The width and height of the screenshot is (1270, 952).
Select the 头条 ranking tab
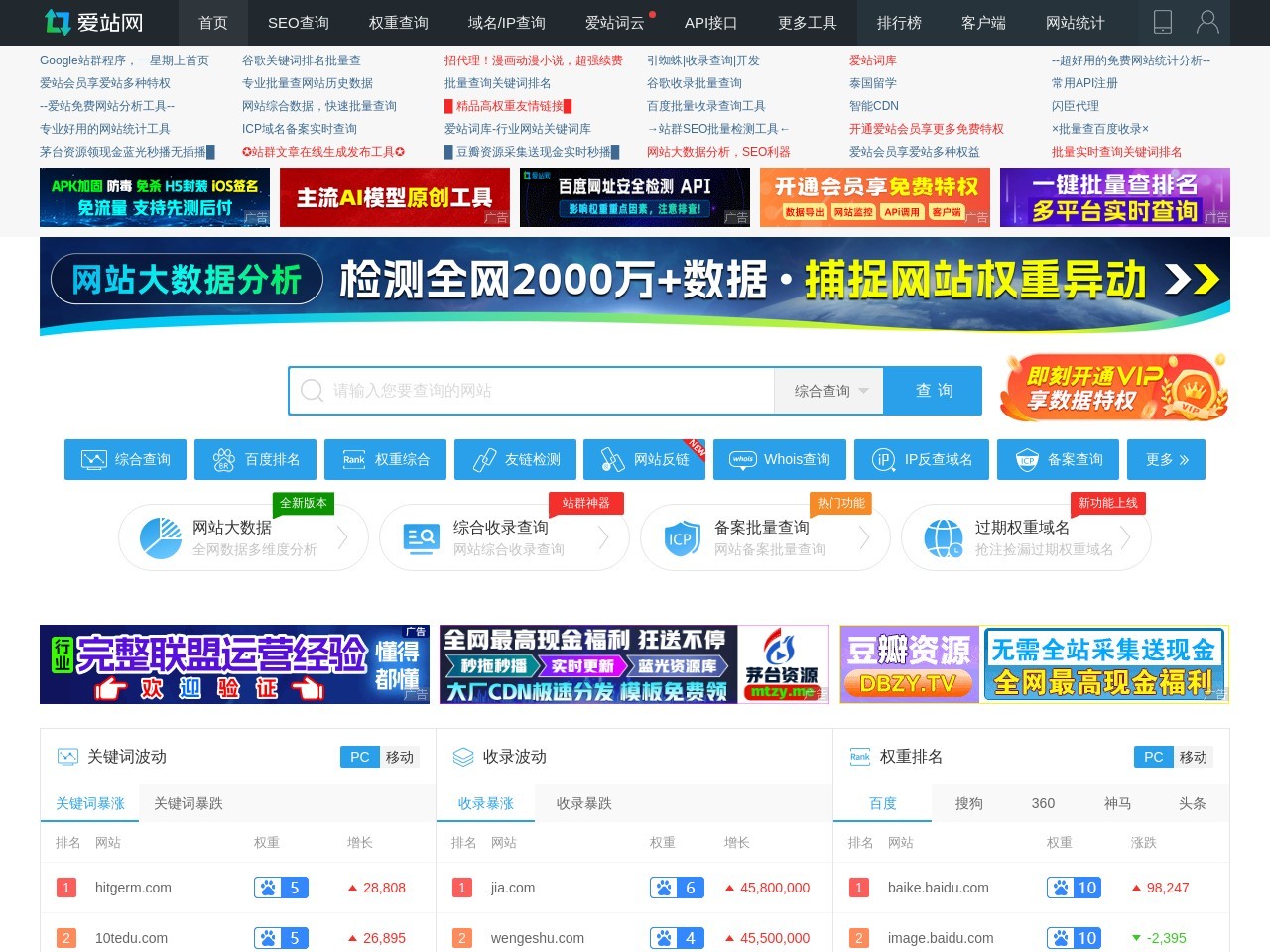tap(1193, 803)
